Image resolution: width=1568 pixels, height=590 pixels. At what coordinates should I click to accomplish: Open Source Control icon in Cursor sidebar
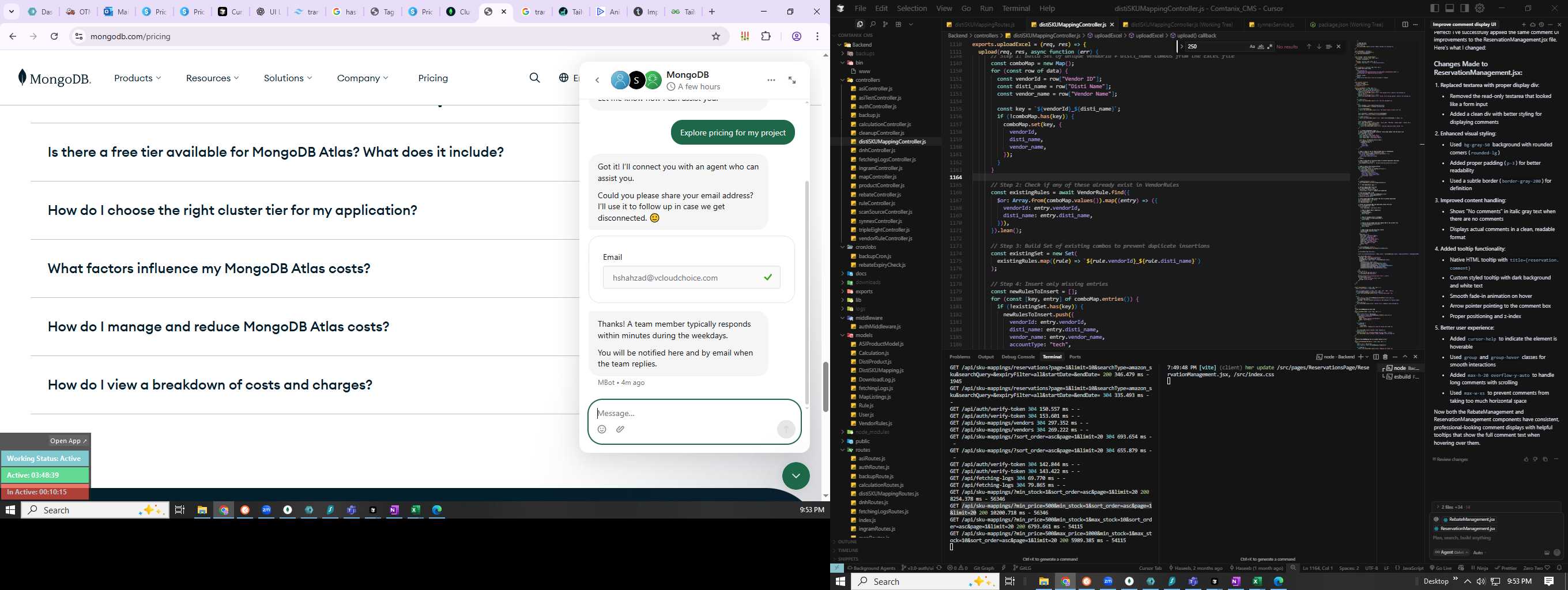[x=885, y=24]
